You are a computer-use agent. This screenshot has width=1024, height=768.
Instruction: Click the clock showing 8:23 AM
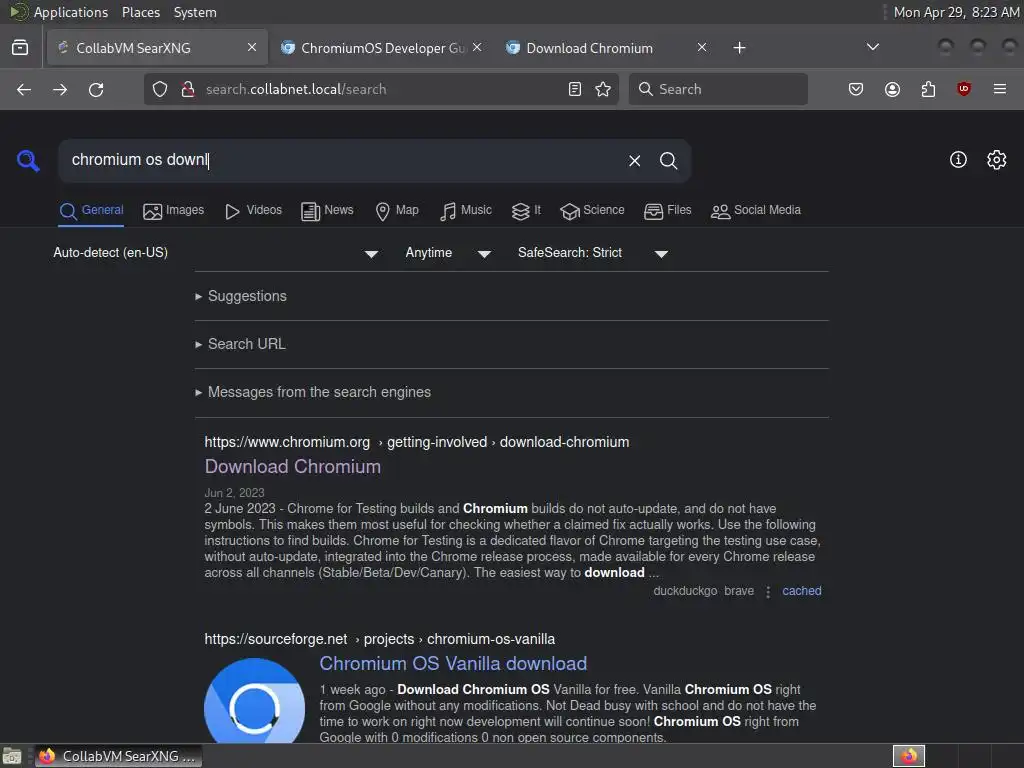[x=956, y=12]
